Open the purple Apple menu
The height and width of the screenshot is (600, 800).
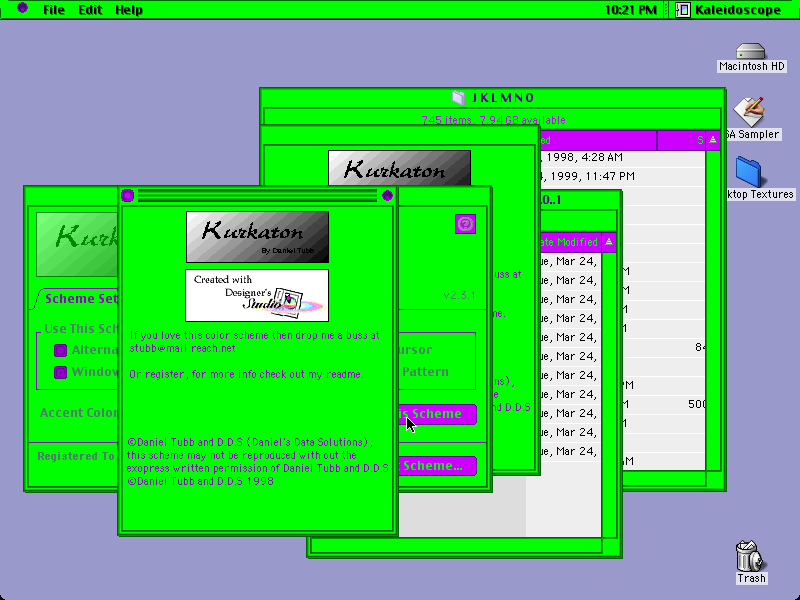(22, 8)
